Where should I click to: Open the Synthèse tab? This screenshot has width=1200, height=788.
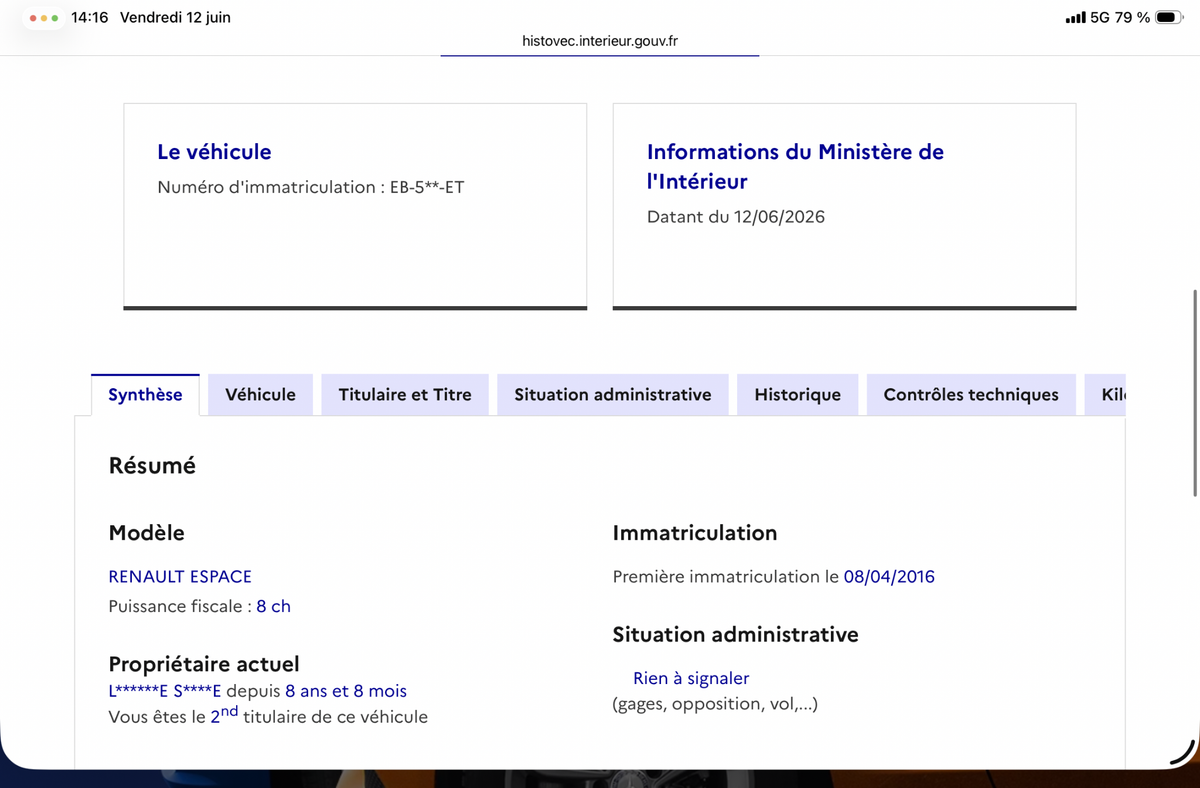coord(145,394)
